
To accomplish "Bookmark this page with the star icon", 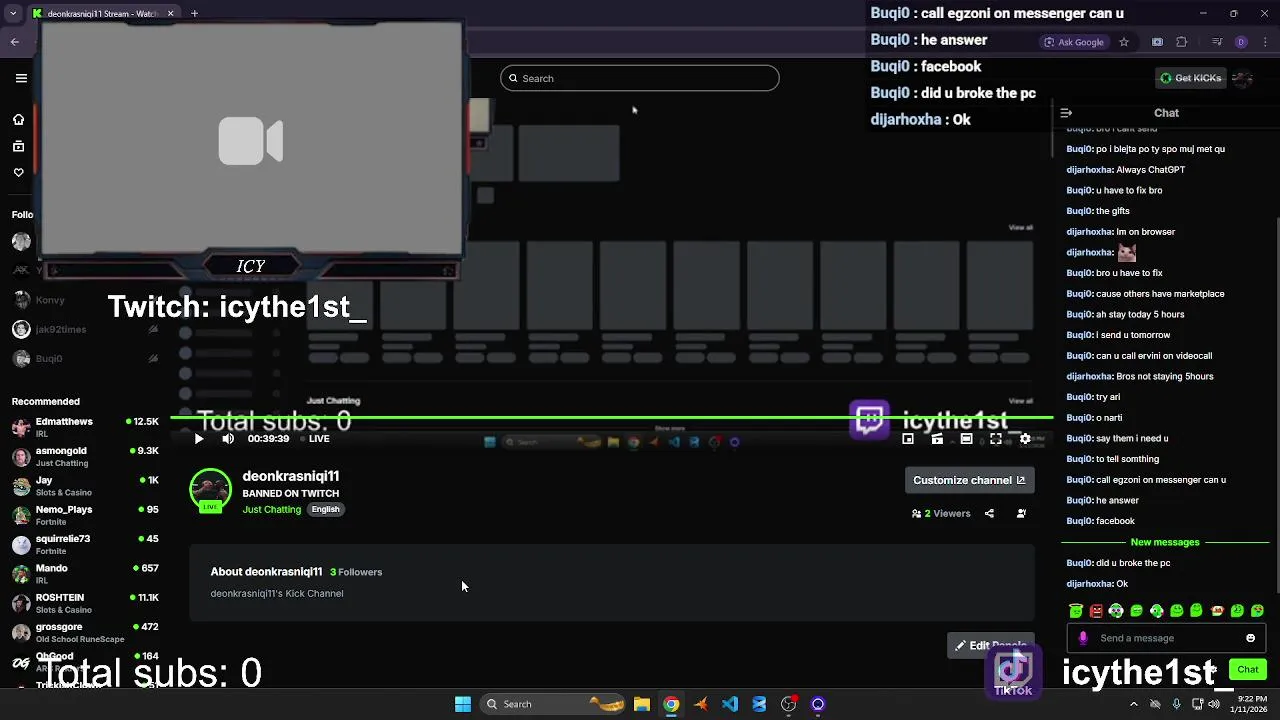I will 1124,42.
